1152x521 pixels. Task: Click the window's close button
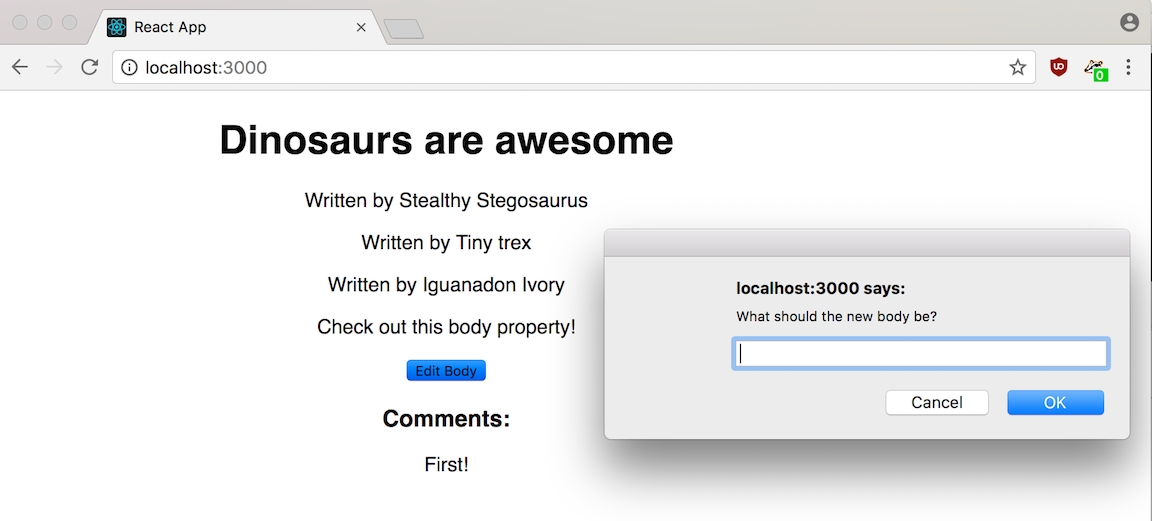(x=20, y=22)
